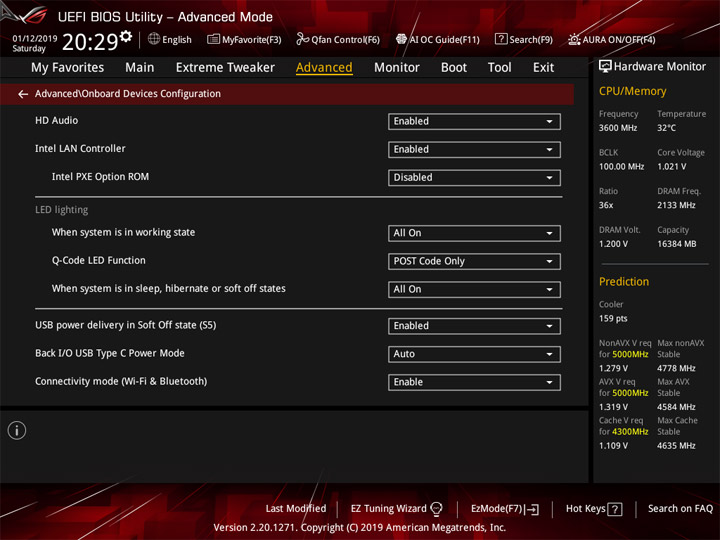
Task: Click the English language label
Action: point(177,40)
